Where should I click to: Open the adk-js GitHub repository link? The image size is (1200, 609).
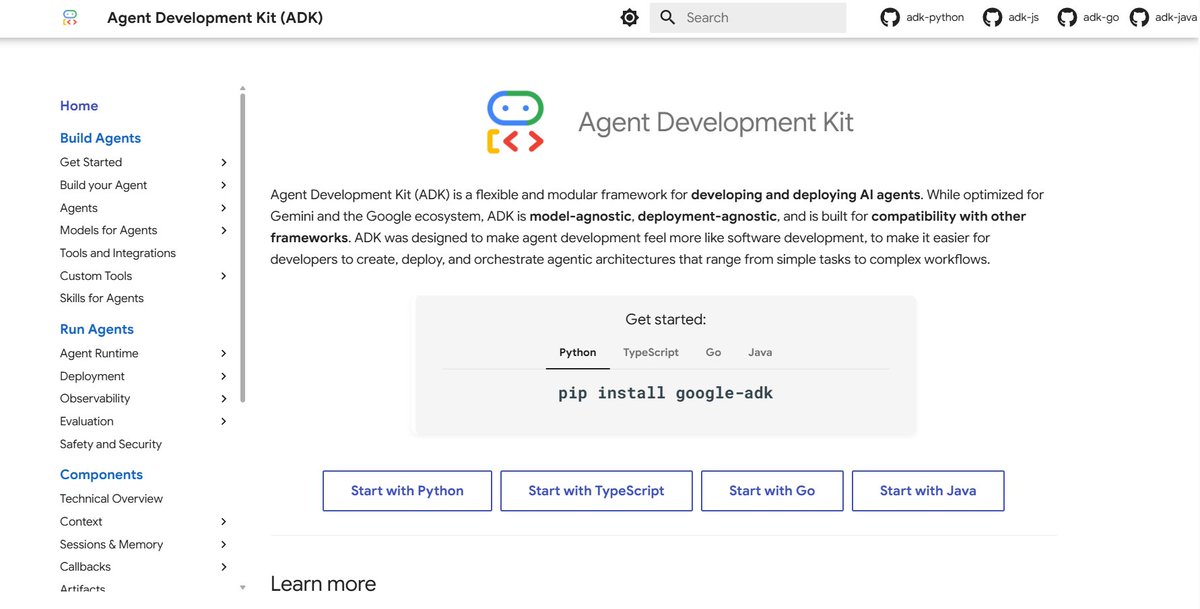pyautogui.click(x=1010, y=18)
